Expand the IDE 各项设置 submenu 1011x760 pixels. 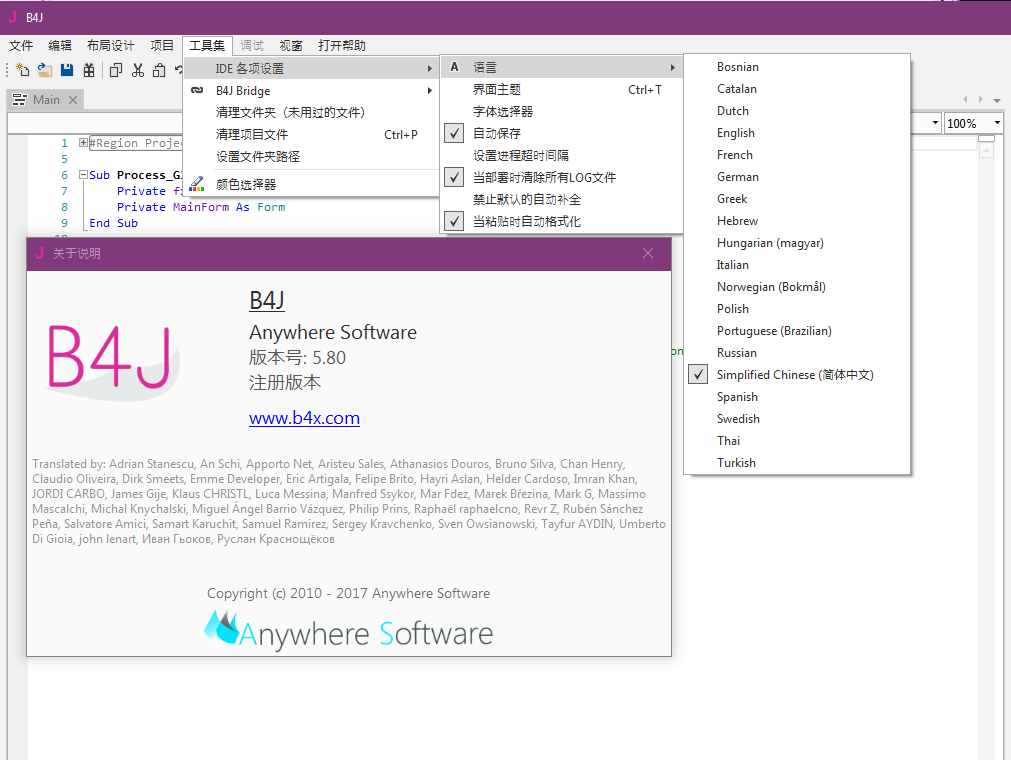(311, 68)
